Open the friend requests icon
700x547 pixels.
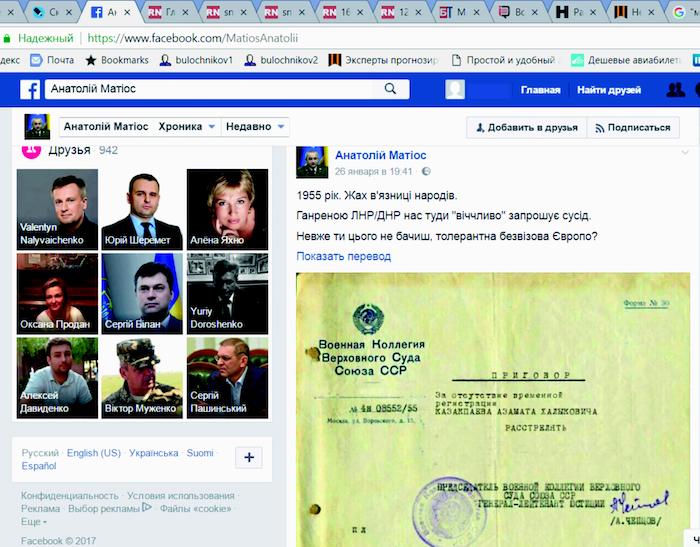coord(676,90)
